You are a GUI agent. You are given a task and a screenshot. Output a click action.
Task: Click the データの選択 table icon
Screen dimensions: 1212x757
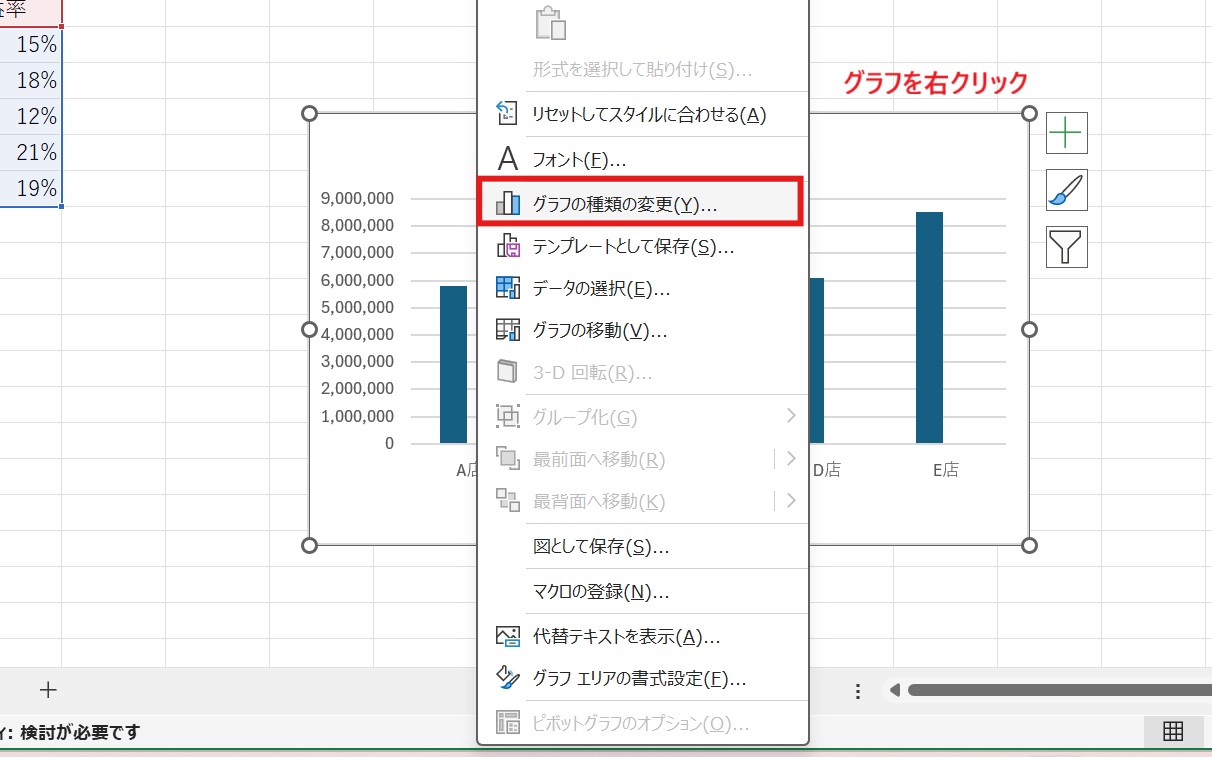[510, 288]
